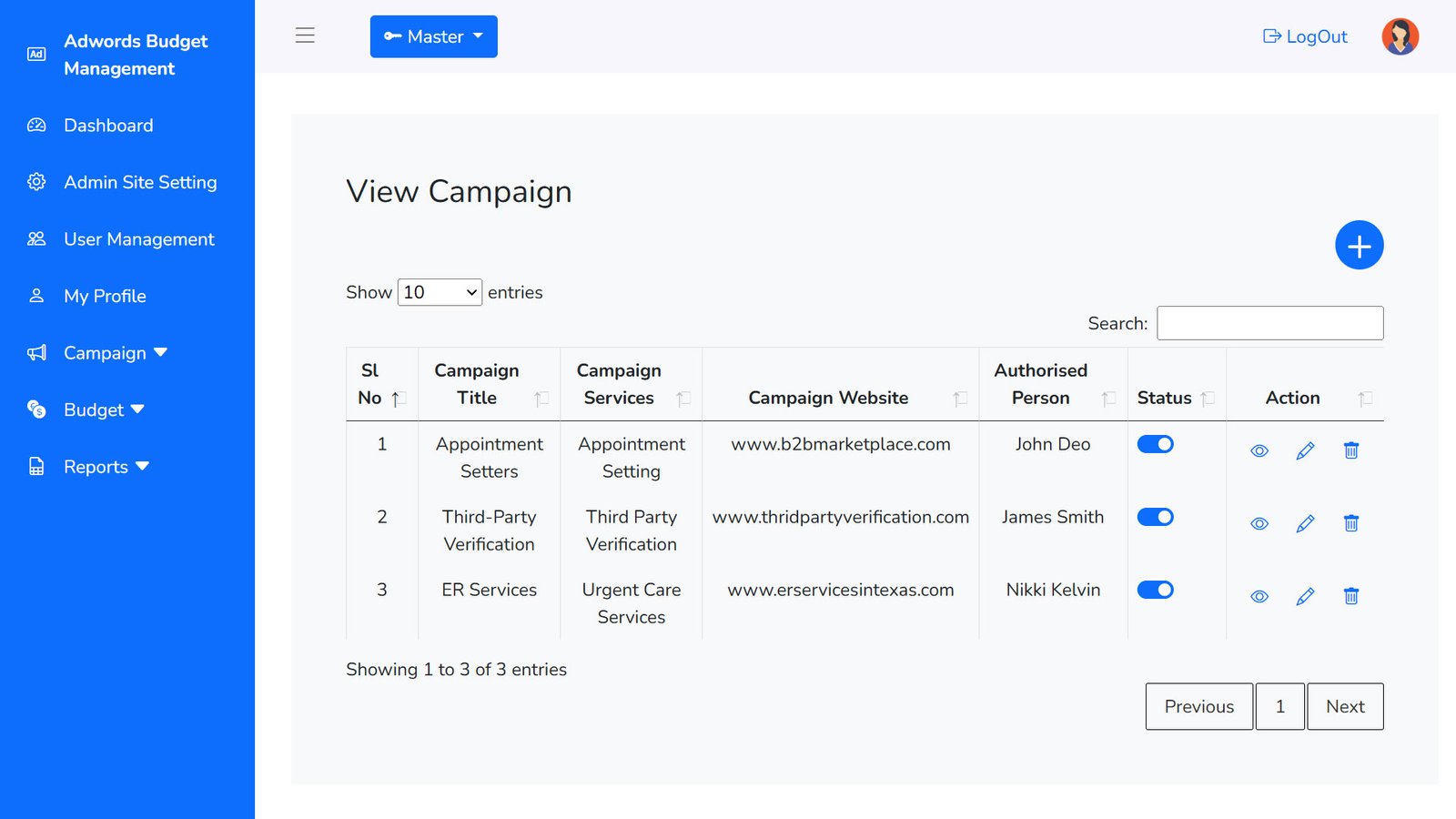This screenshot has height=819, width=1456.
Task: Click the Campaign megaphone icon
Action: click(36, 353)
